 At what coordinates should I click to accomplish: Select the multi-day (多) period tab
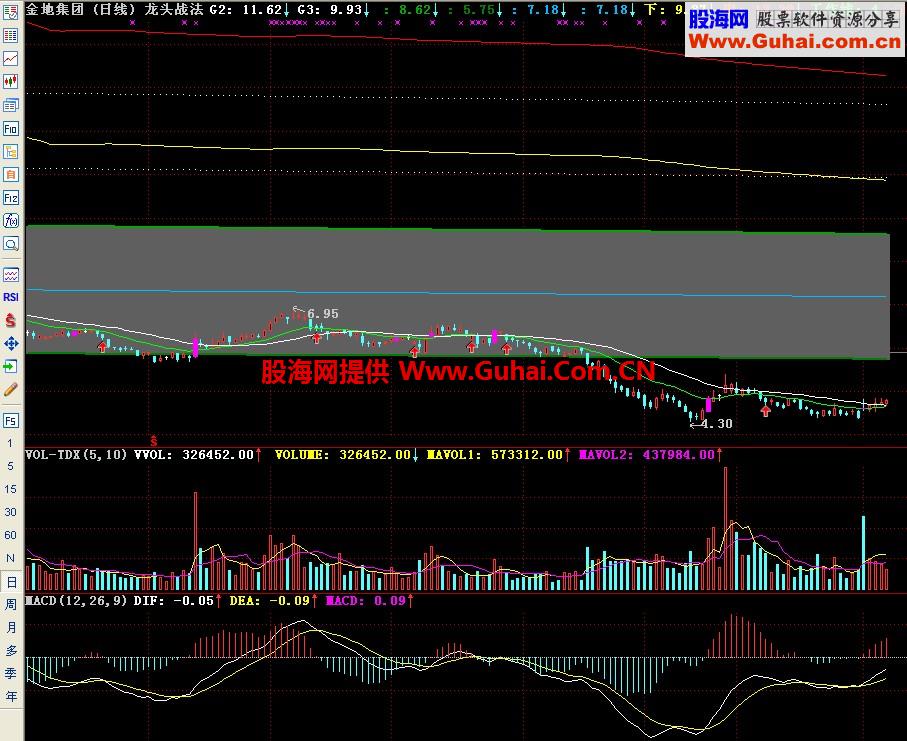(x=11, y=650)
